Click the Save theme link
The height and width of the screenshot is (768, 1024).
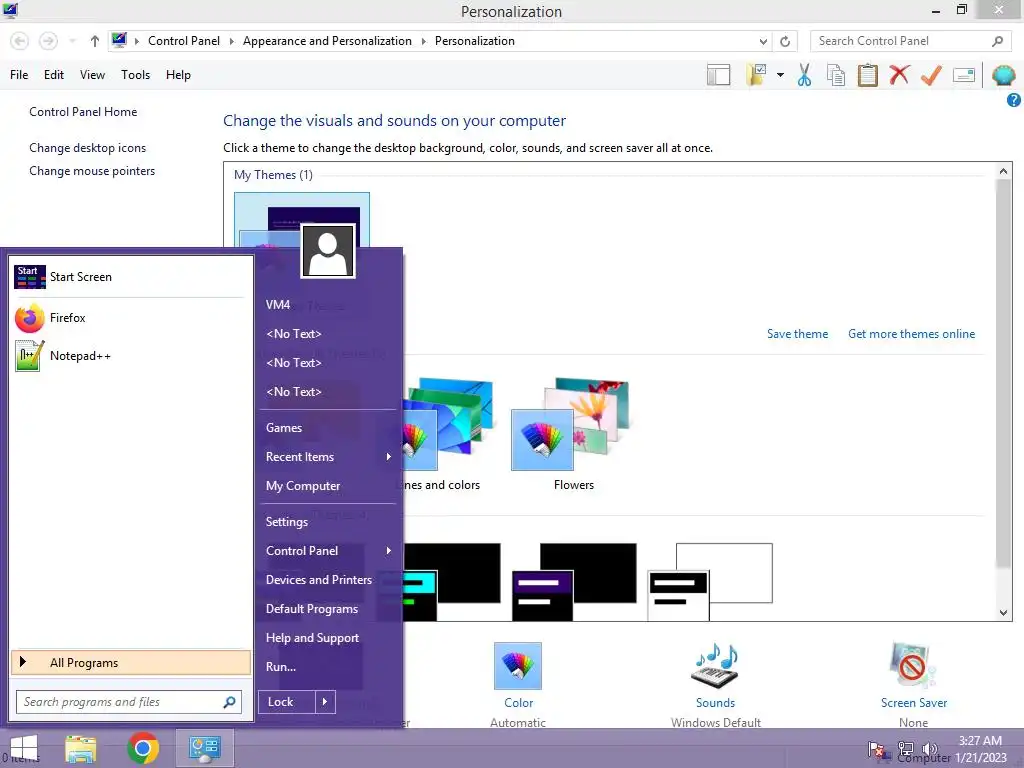coord(797,334)
